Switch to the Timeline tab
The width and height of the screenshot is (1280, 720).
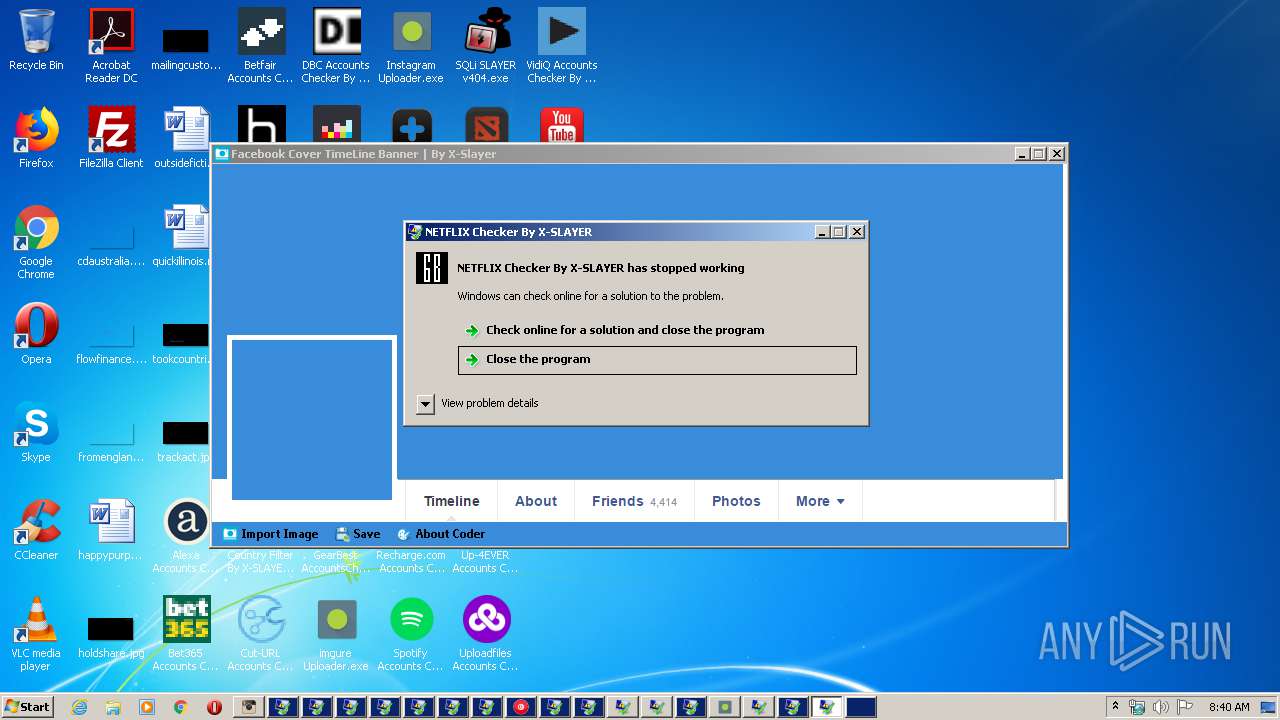coord(451,501)
